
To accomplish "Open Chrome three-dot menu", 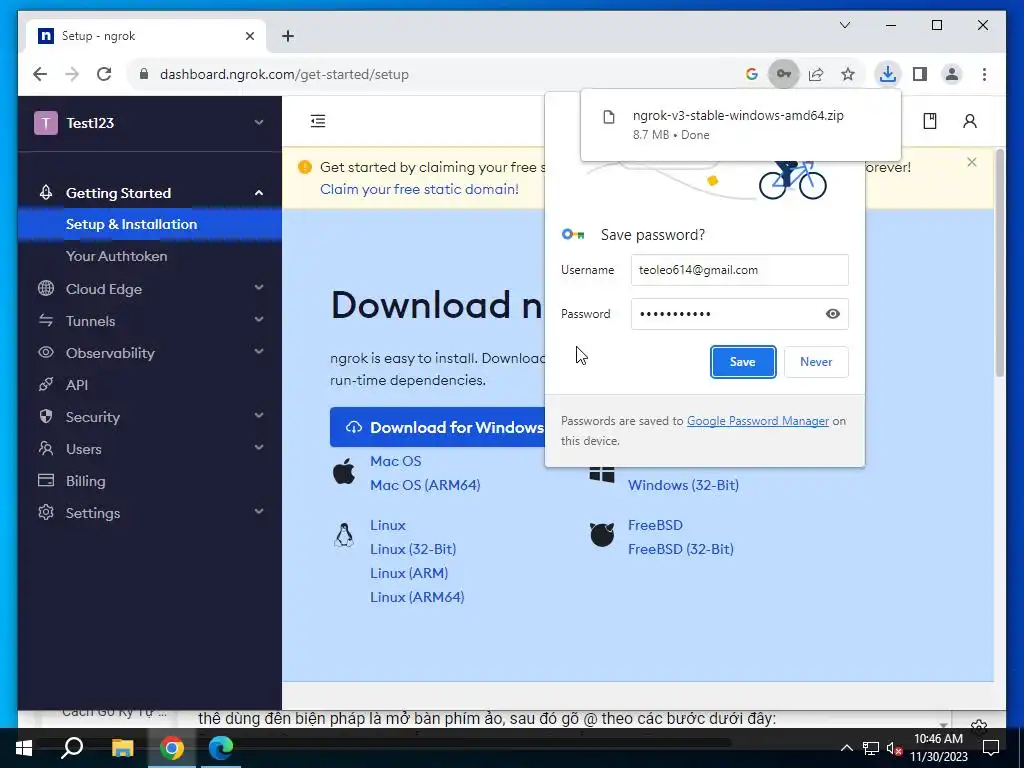I will tap(984, 74).
